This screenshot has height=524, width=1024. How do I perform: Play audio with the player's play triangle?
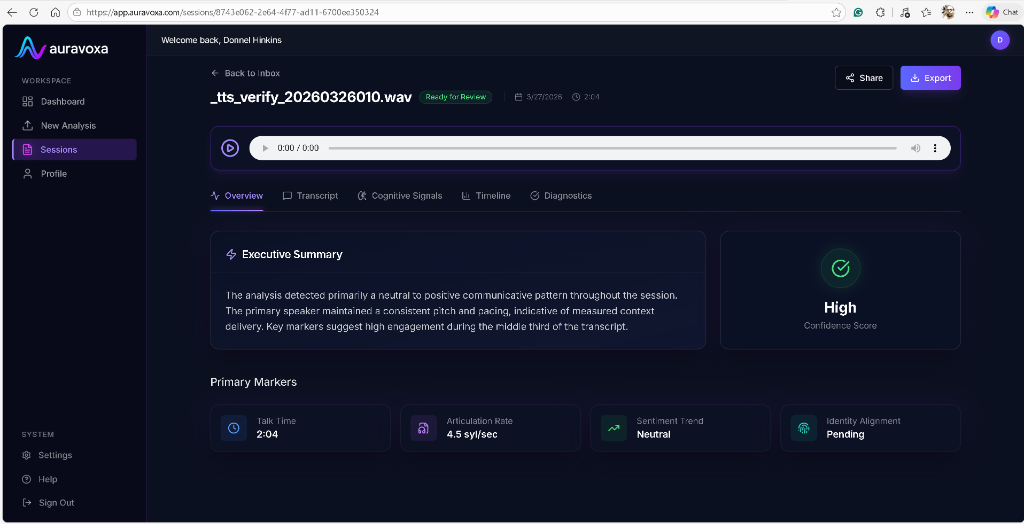265,148
